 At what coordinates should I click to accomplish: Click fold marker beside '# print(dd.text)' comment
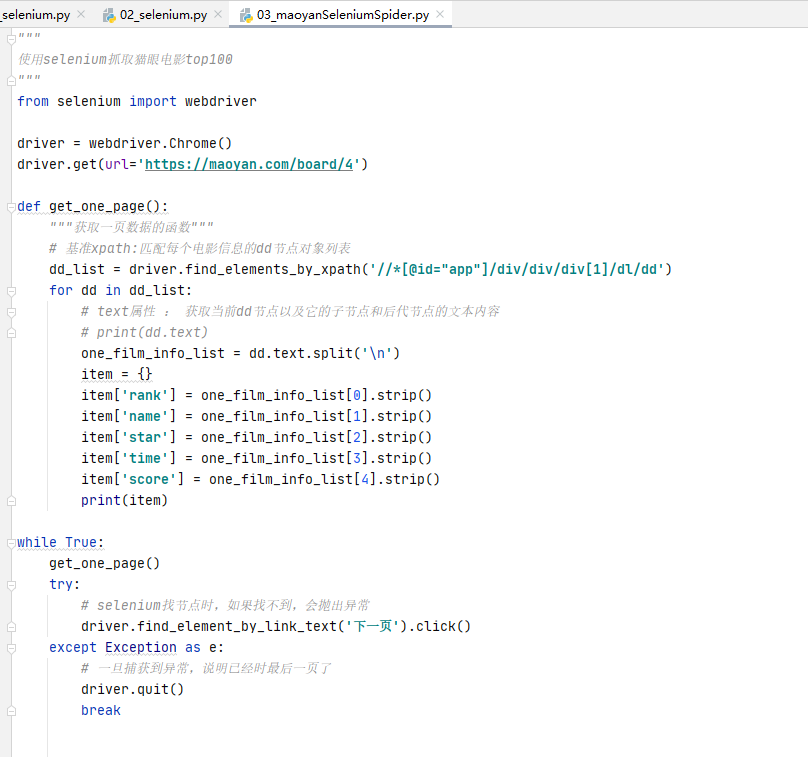click(x=11, y=333)
